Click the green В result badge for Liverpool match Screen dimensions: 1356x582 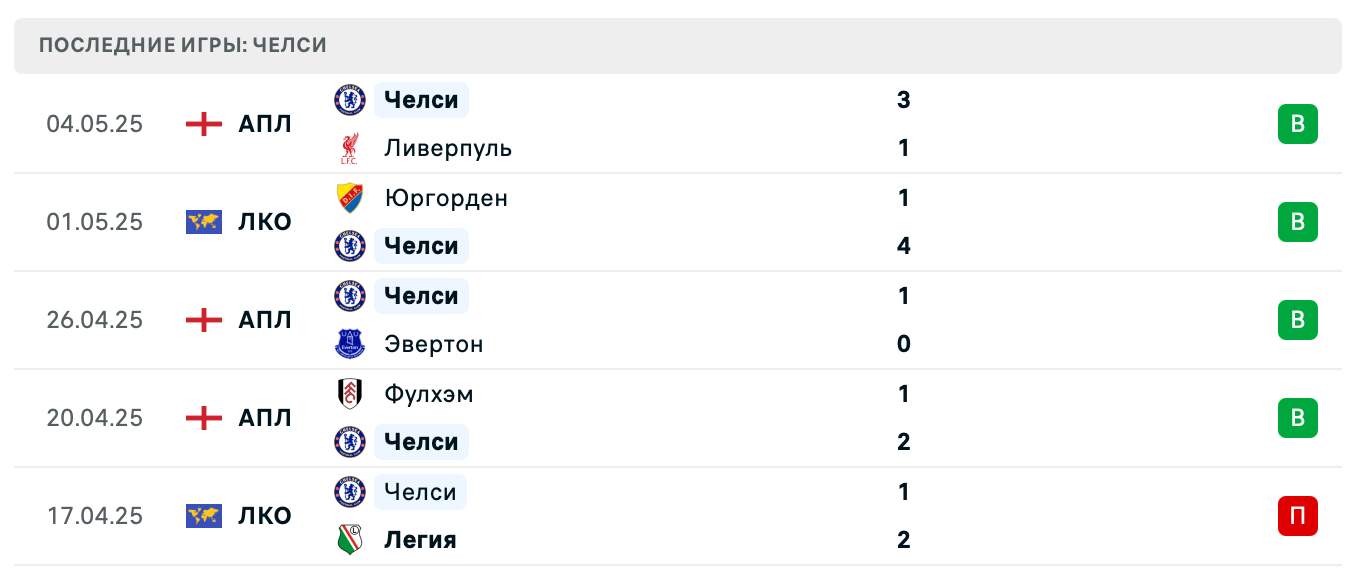(x=1297, y=124)
